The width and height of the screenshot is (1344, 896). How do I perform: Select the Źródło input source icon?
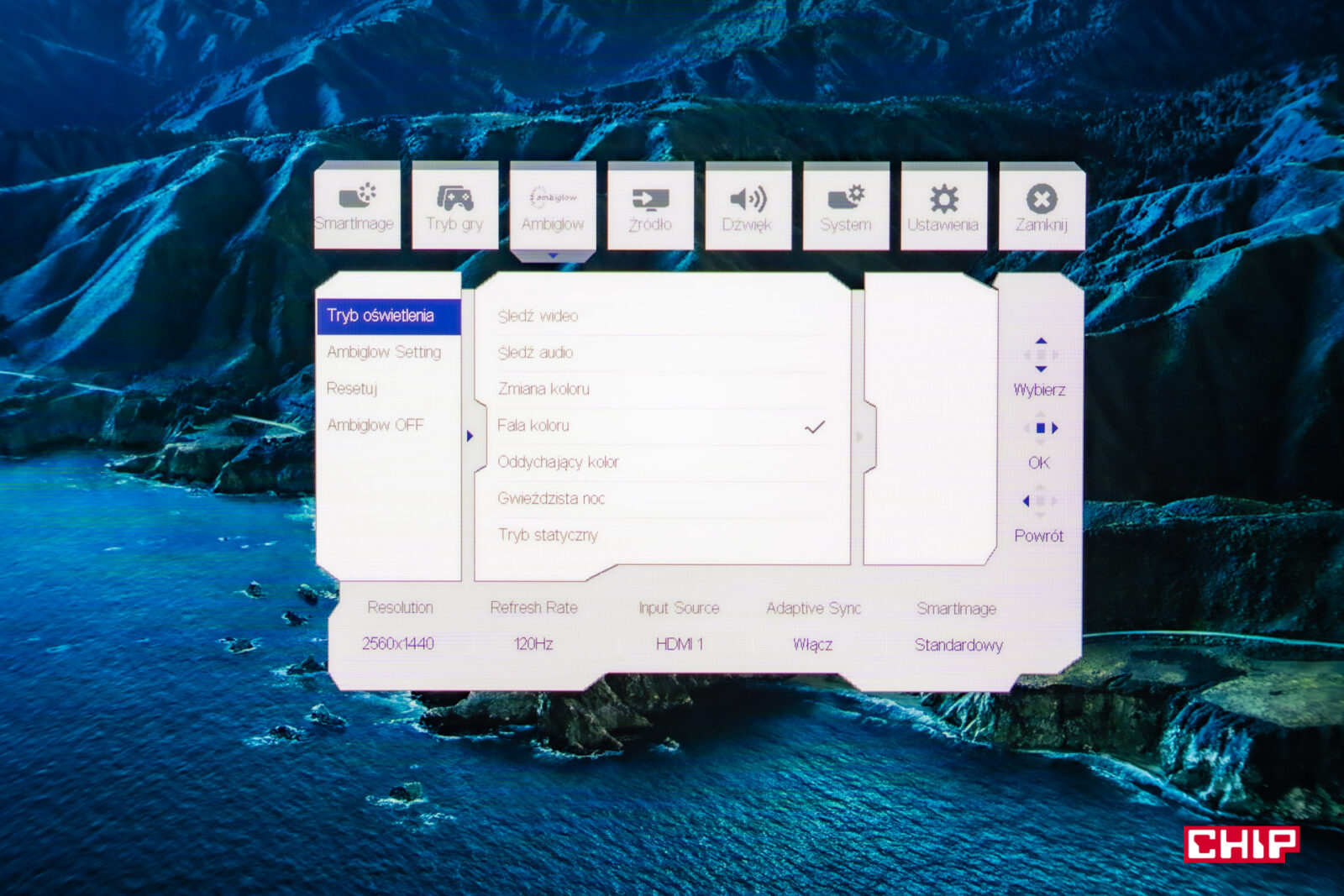coord(650,206)
